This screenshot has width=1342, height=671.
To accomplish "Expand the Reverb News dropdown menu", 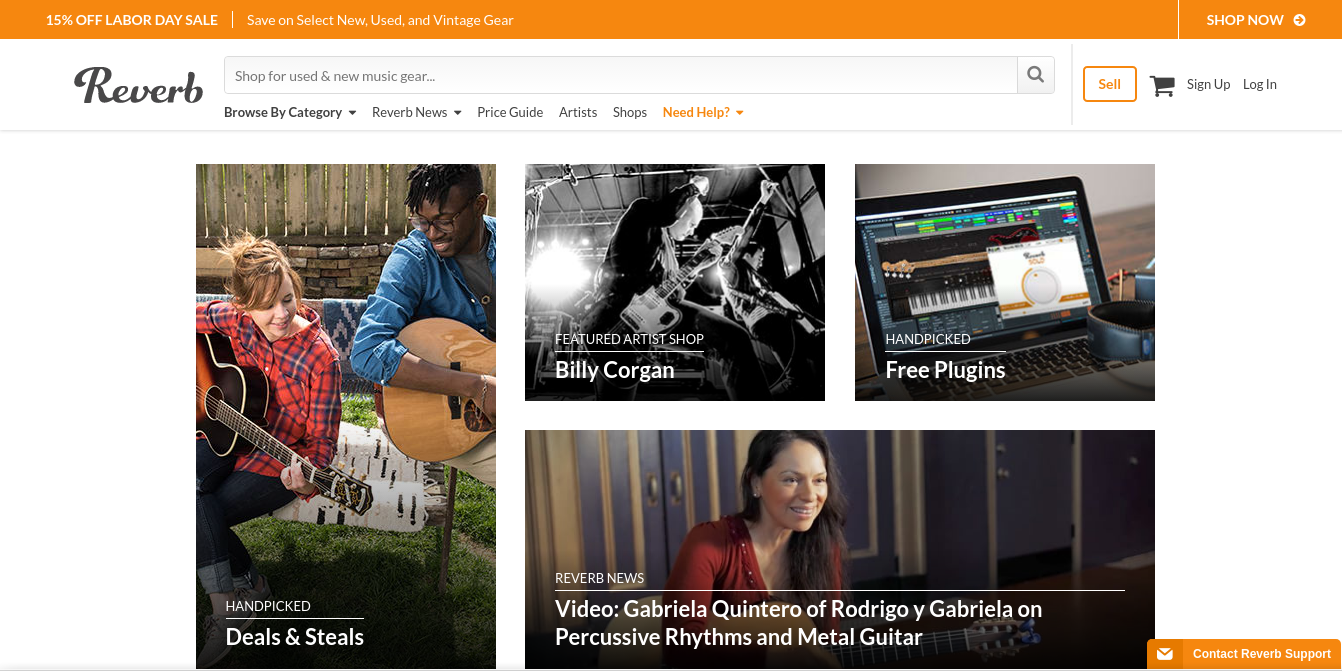I will pyautogui.click(x=416, y=112).
